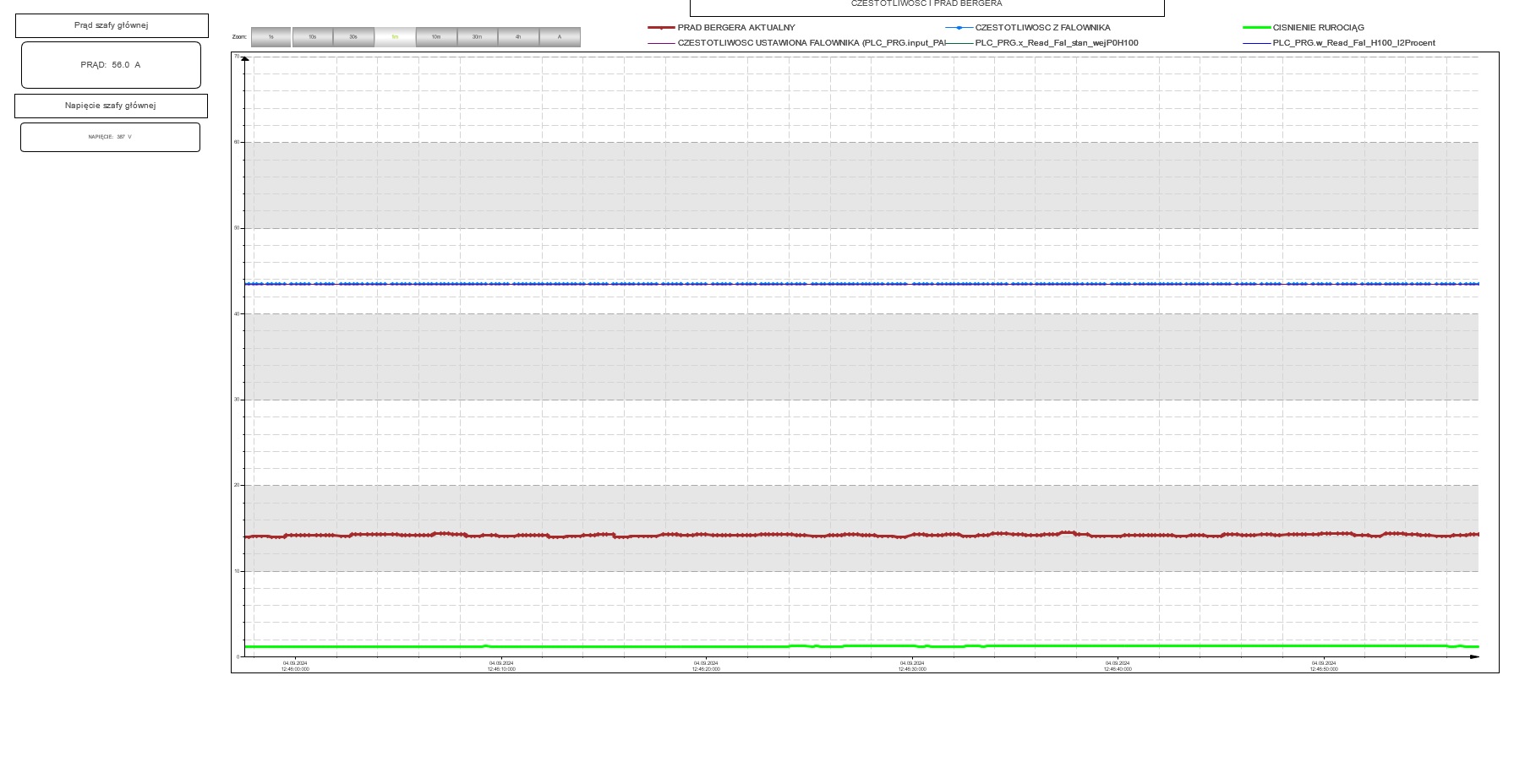Image resolution: width=1514 pixels, height=784 pixels.
Task: Toggle CZESTOTLIWOSC USTAWIONA FALOWNIKA legend entry
Action: tap(812, 43)
